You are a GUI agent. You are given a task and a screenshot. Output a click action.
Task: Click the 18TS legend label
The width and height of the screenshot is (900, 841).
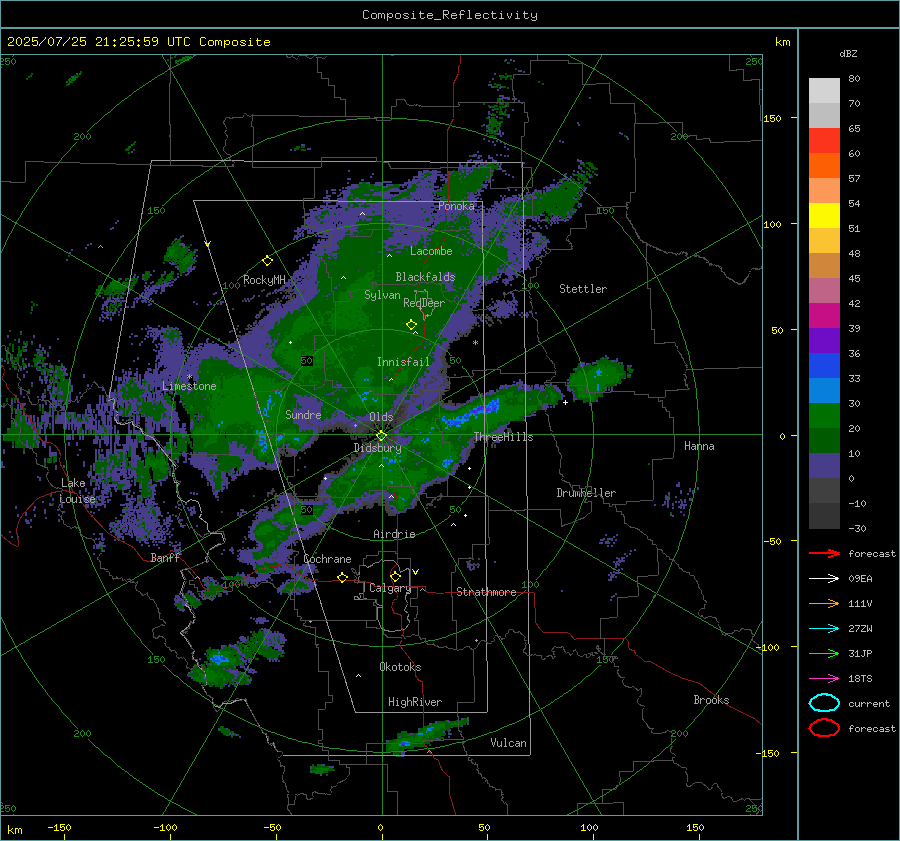pos(860,679)
